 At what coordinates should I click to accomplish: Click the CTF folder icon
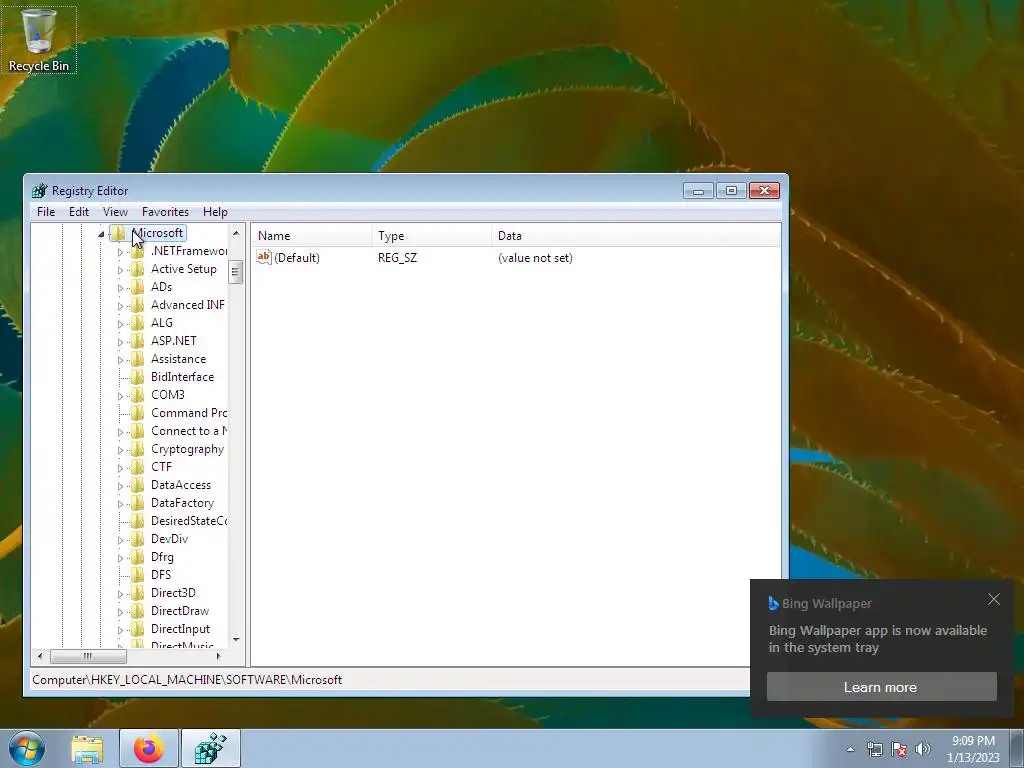point(137,467)
